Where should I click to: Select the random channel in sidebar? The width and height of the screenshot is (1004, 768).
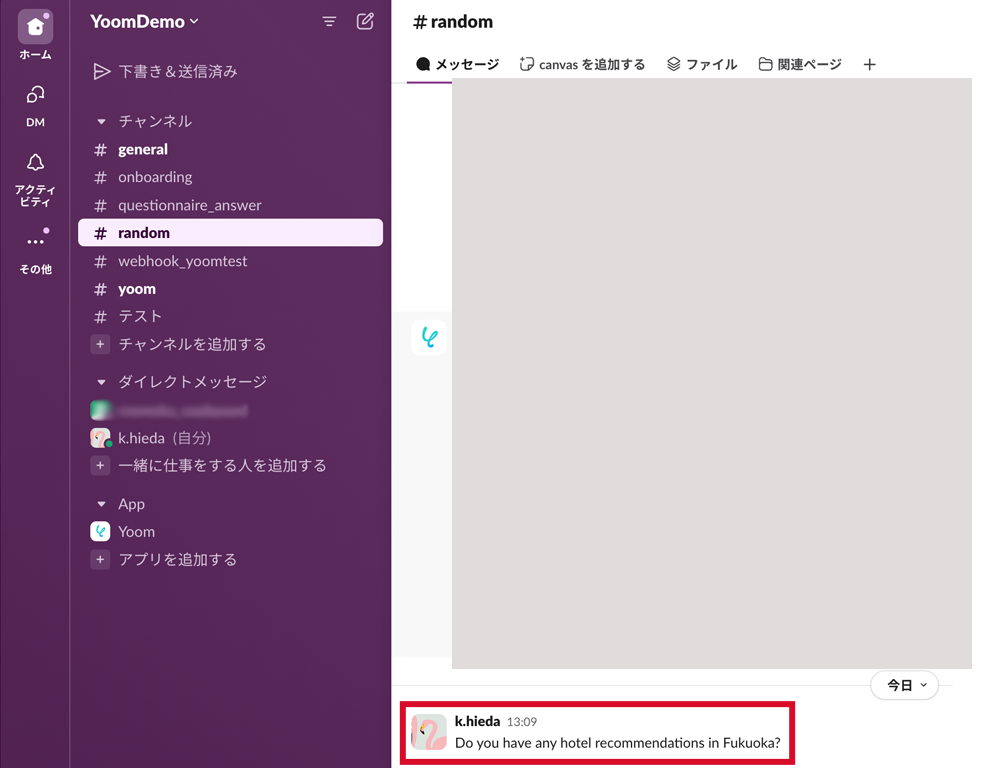coord(231,233)
